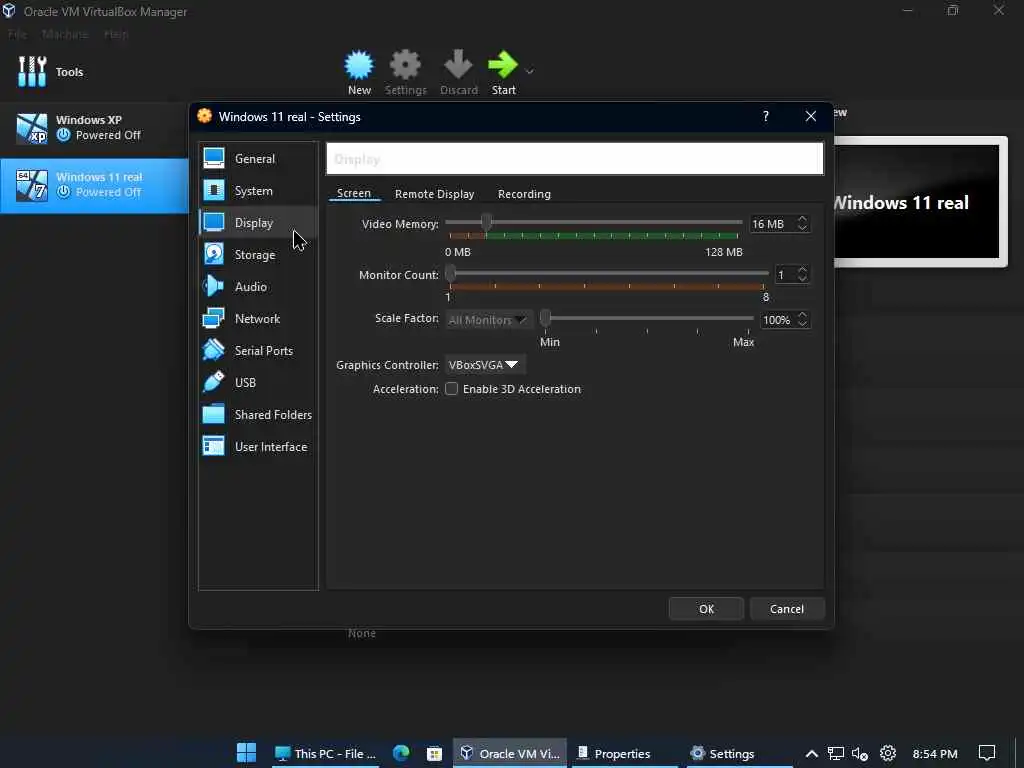Decrease Video Memory with spinner down arrow
Image resolution: width=1024 pixels, height=768 pixels.
coord(802,229)
